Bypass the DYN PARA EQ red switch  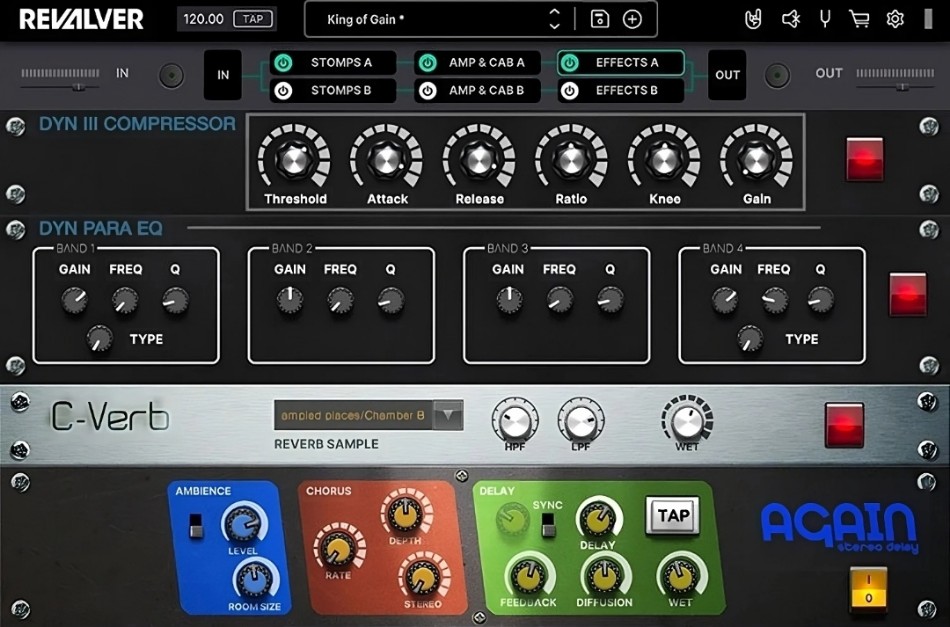(x=908, y=294)
